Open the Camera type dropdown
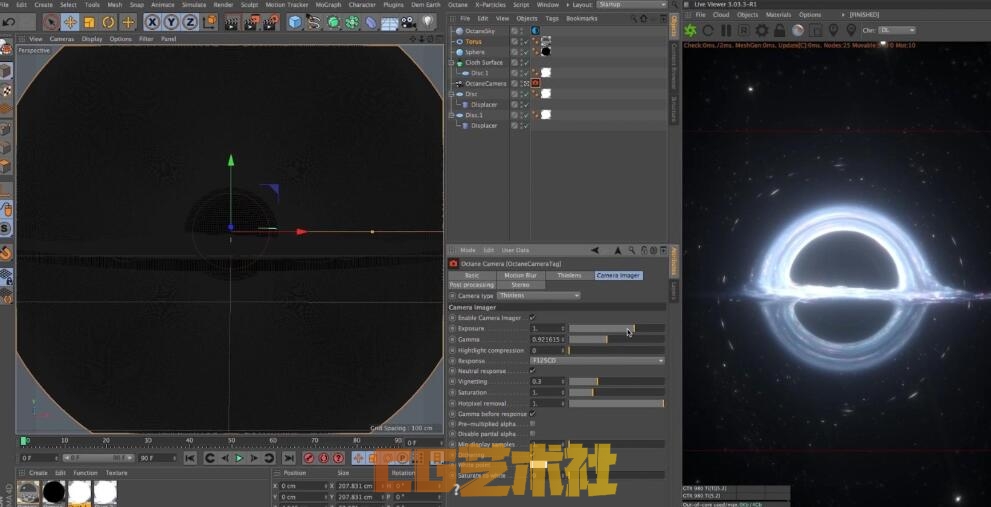Image resolution: width=991 pixels, height=507 pixels. (538, 295)
